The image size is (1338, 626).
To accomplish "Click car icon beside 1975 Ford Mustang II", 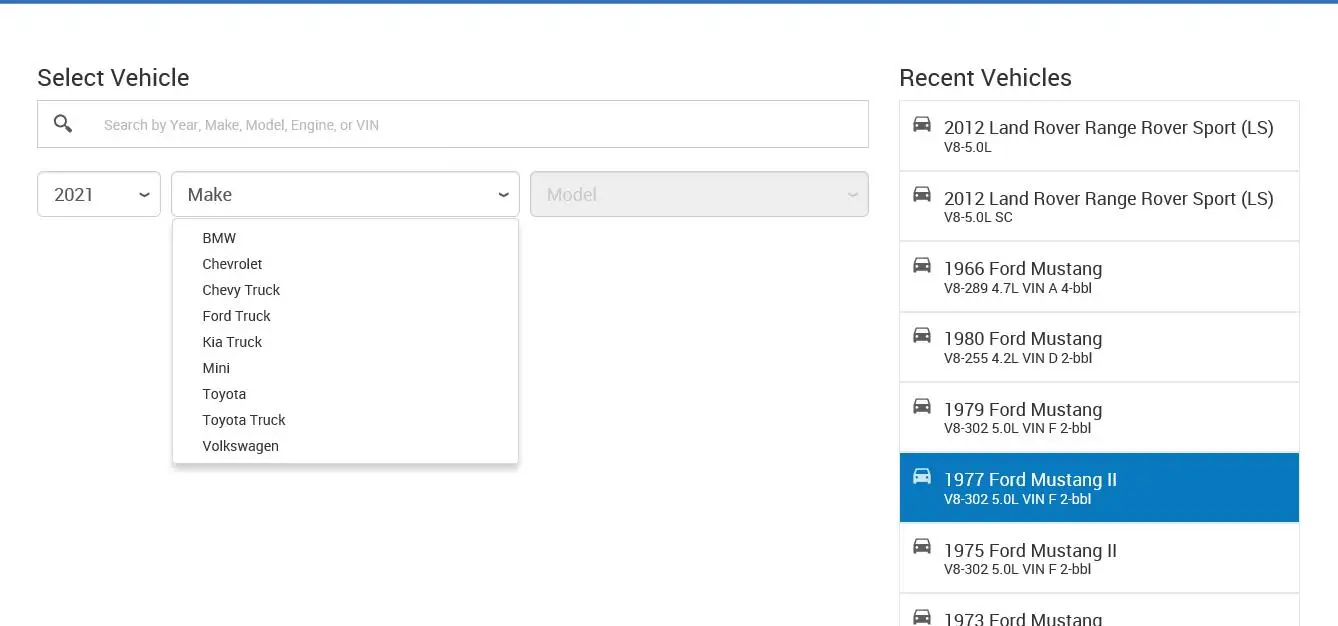I will pos(922,547).
